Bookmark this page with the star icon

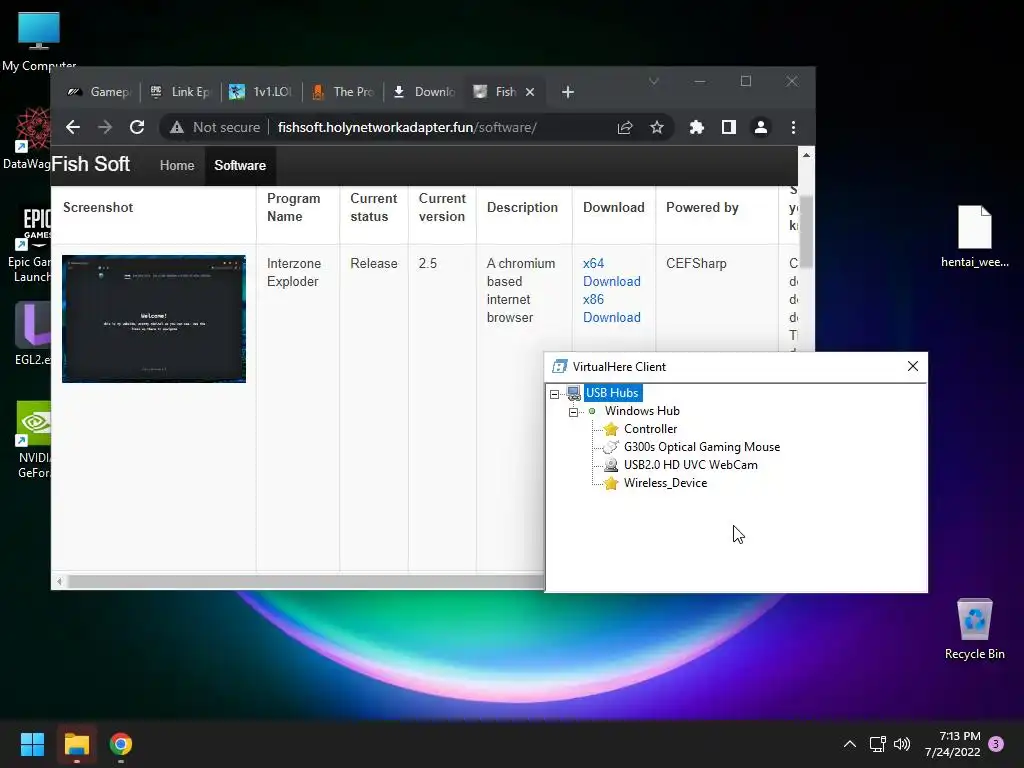[657, 127]
